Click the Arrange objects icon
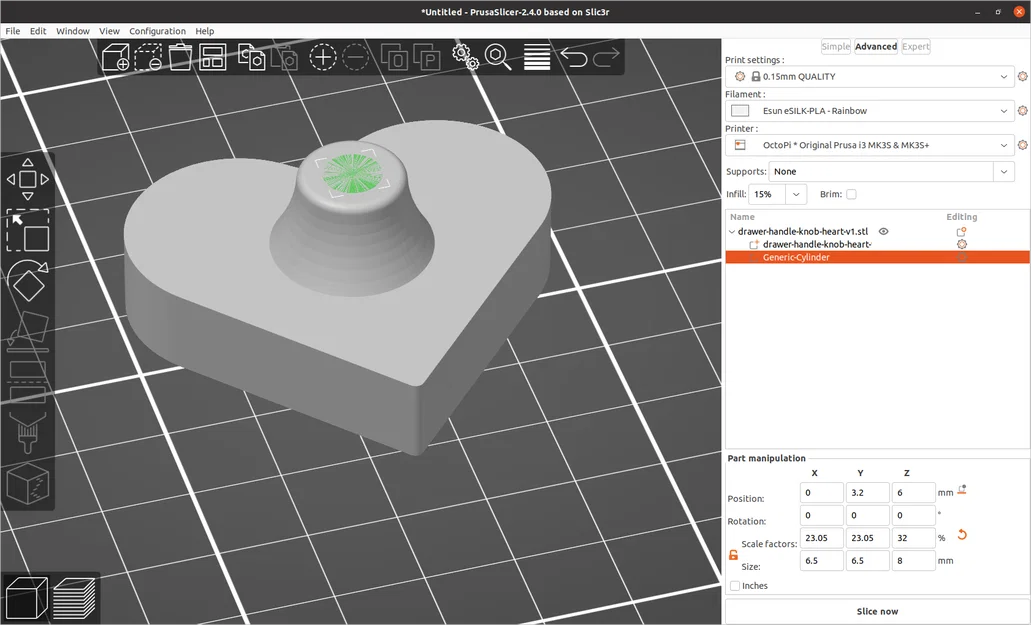The image size is (1031, 625). pos(212,57)
